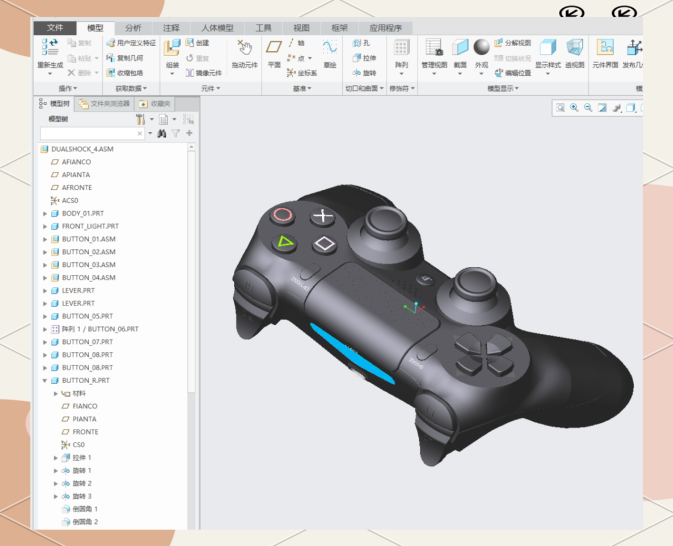This screenshot has height=546, width=673.
Task: Click the 创建 create component icon
Action: point(198,43)
